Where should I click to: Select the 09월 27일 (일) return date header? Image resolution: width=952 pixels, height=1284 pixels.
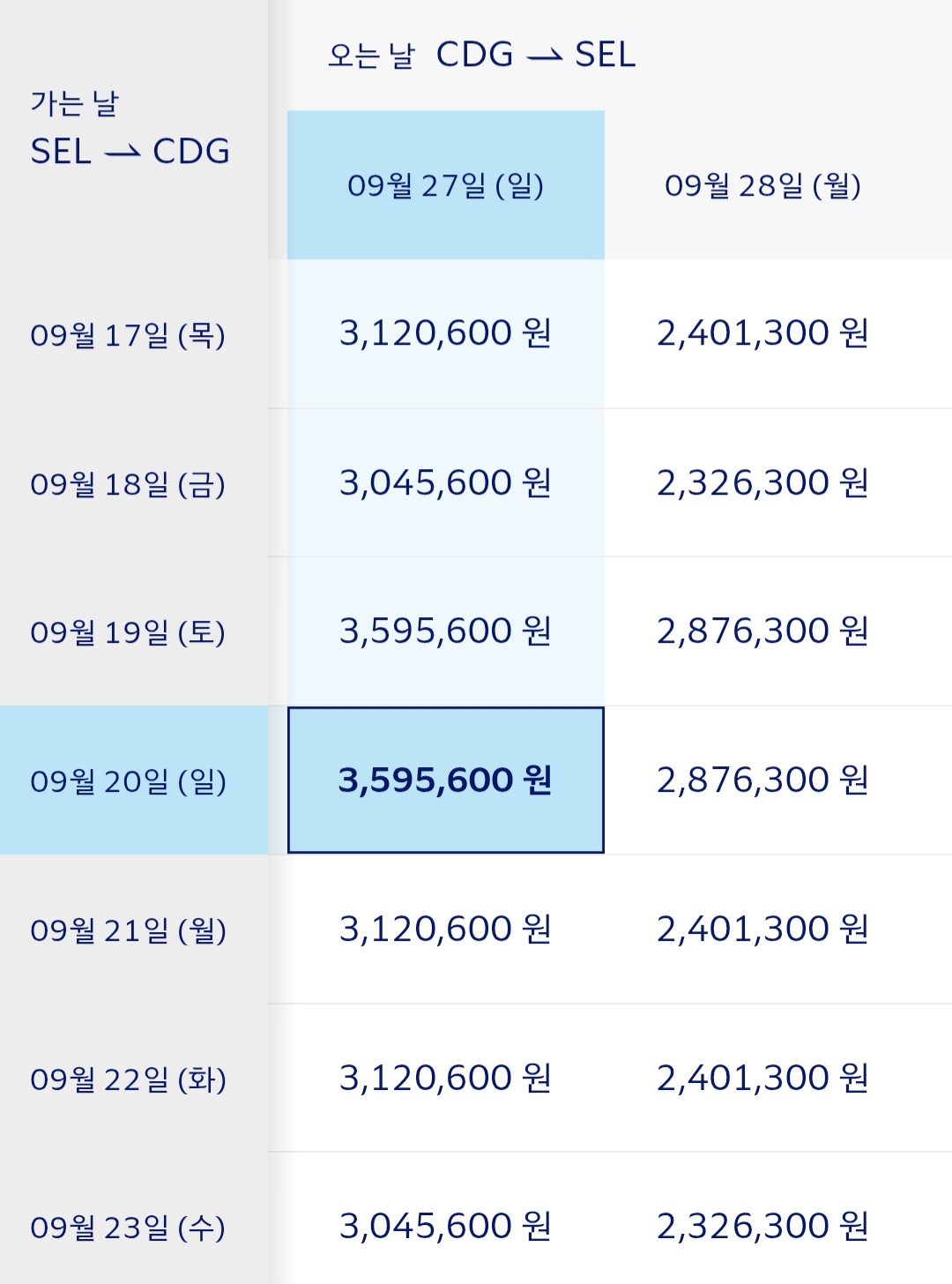(x=445, y=185)
